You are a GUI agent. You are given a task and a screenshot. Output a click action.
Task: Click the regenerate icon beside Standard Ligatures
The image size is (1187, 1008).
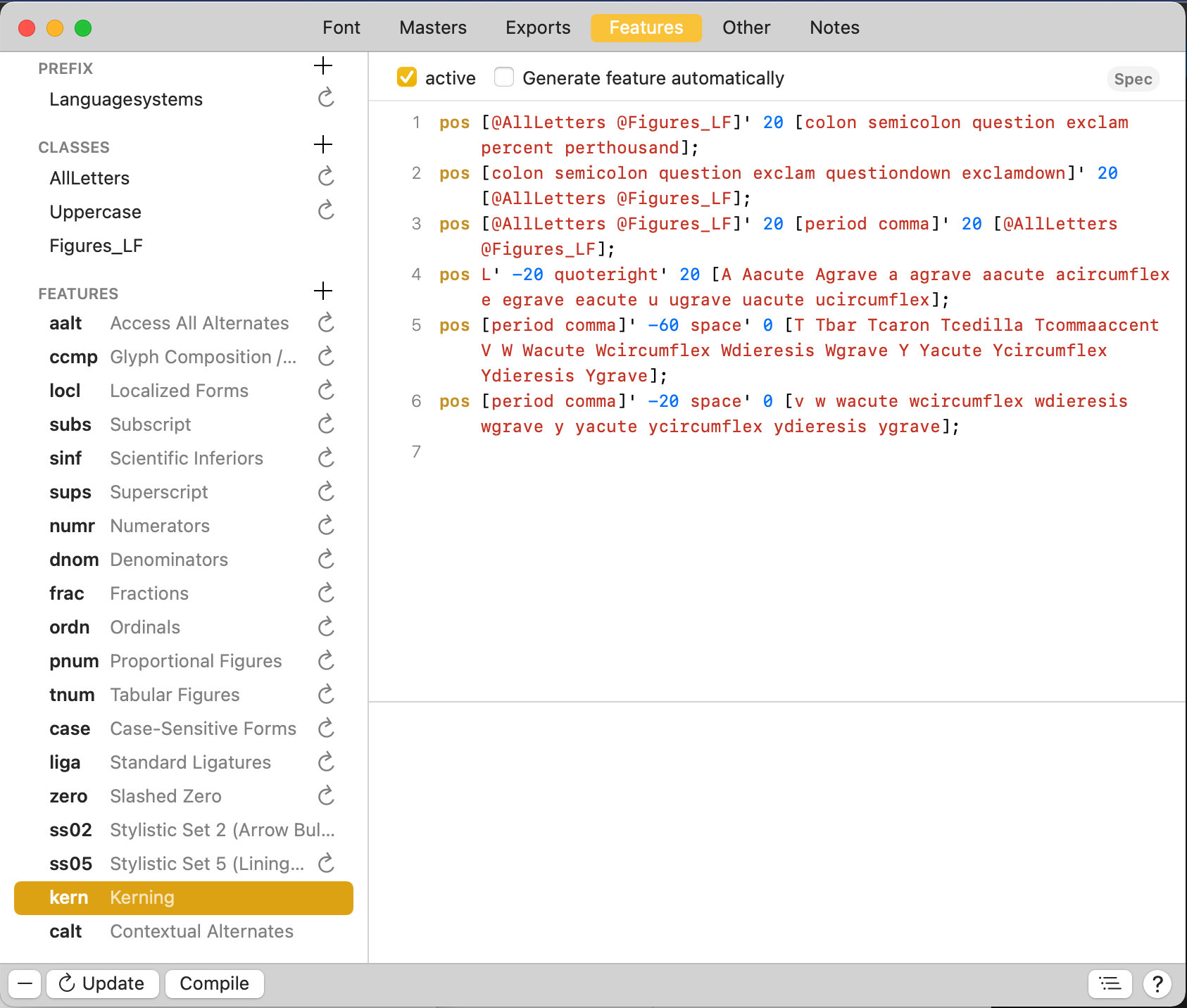(x=325, y=762)
